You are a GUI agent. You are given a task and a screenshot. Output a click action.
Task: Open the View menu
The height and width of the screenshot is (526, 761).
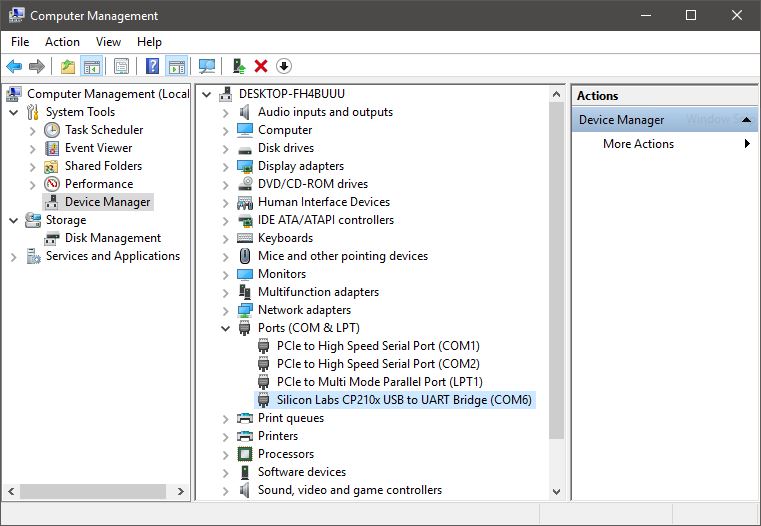click(x=108, y=42)
